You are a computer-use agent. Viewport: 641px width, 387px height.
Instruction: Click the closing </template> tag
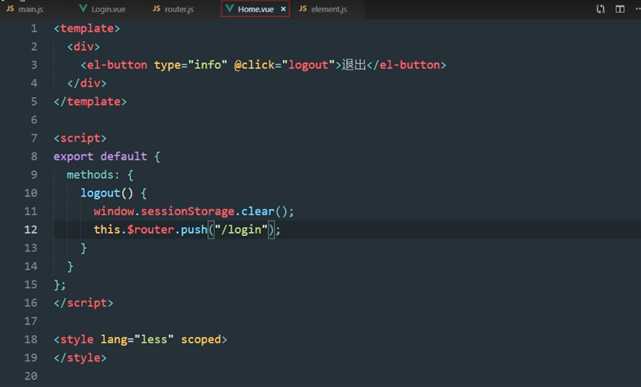point(90,102)
